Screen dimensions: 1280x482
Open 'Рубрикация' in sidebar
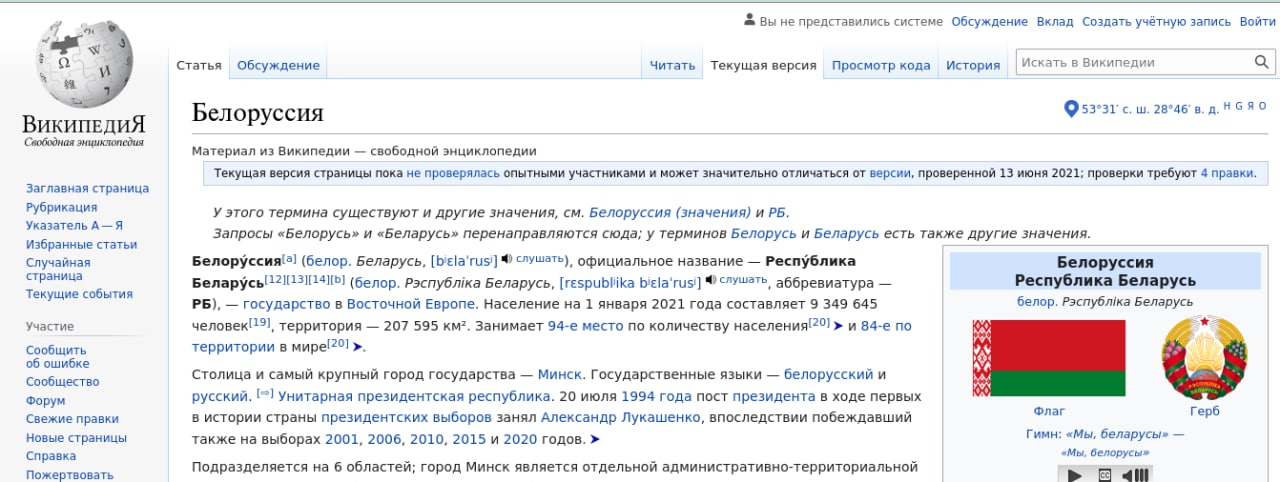tap(61, 207)
